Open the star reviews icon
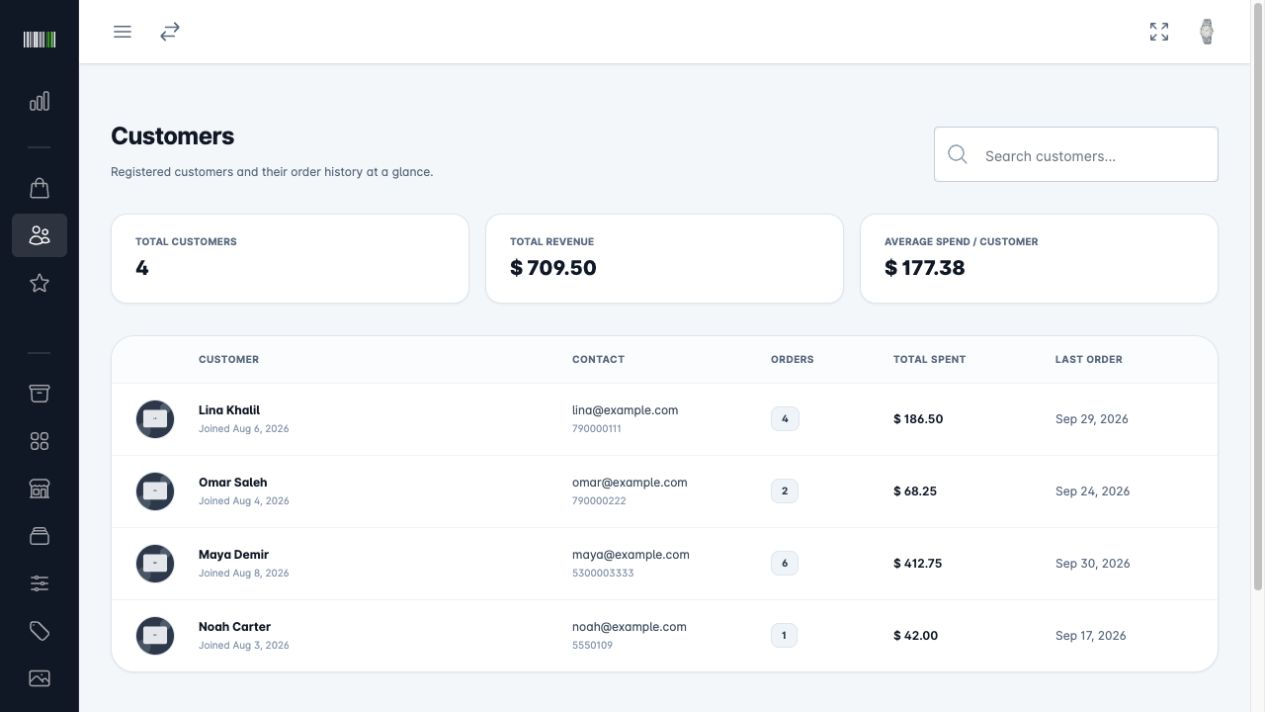This screenshot has width=1265, height=712. 39,283
